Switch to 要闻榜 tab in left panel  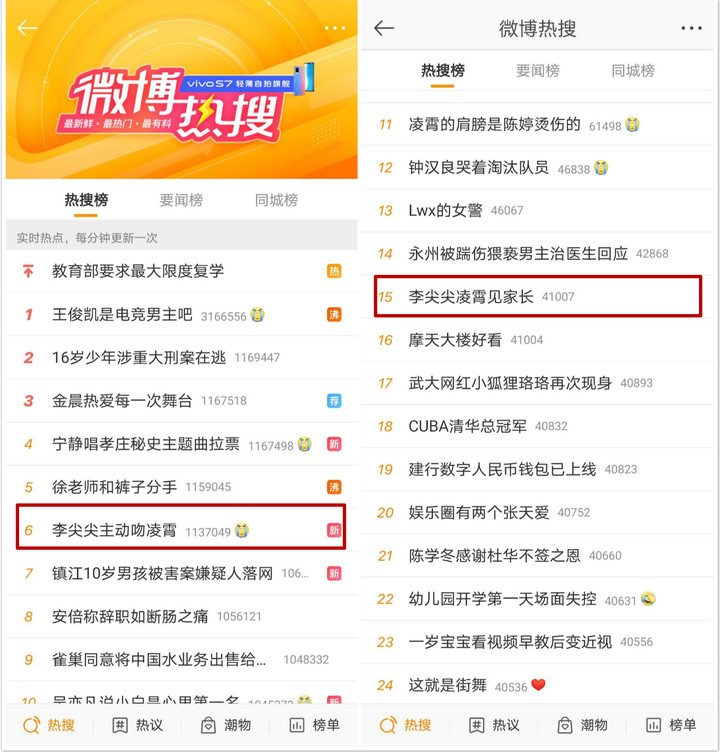pyautogui.click(x=181, y=200)
